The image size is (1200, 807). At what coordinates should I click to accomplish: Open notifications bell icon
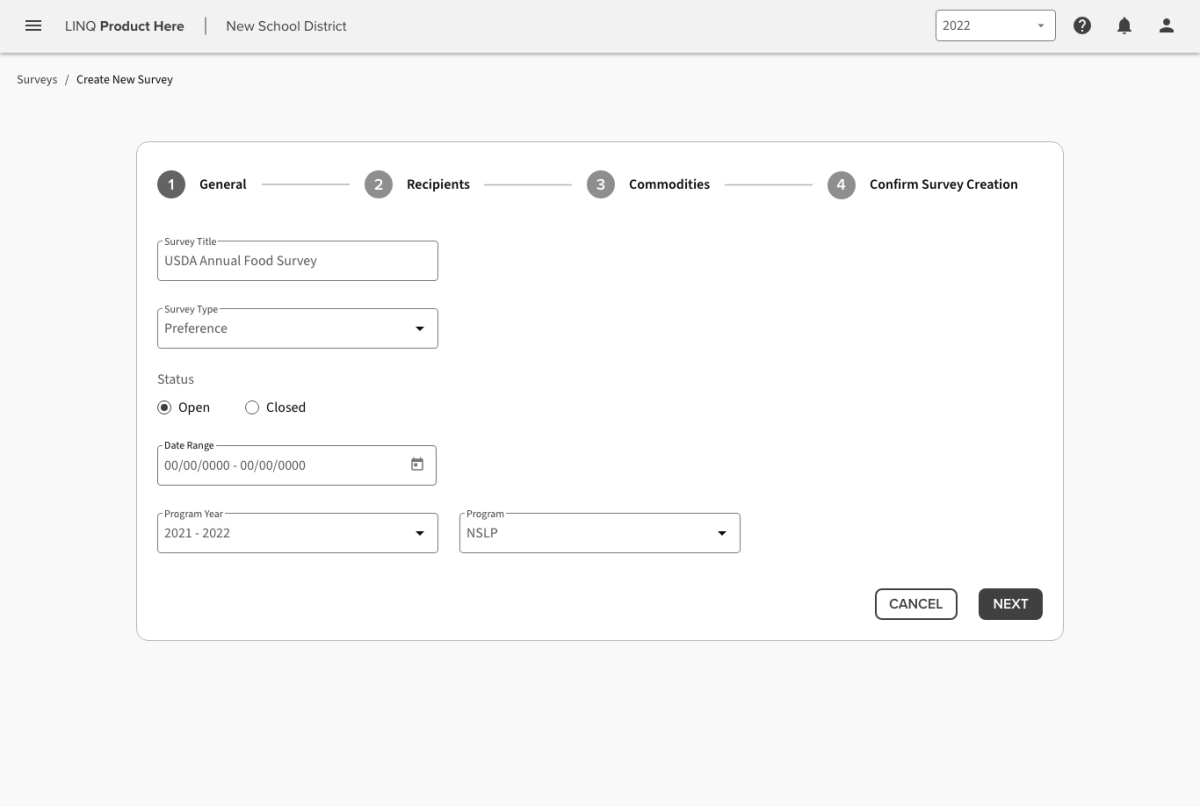click(1124, 26)
